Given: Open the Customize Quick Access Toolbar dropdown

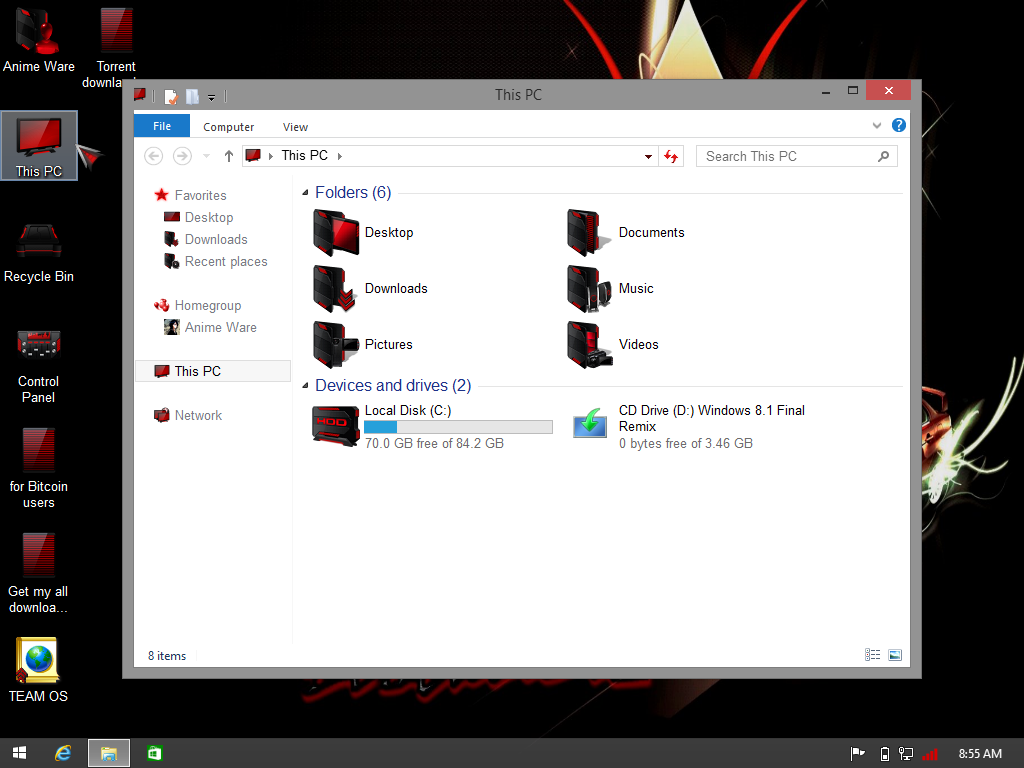Looking at the screenshot, I should 212,98.
